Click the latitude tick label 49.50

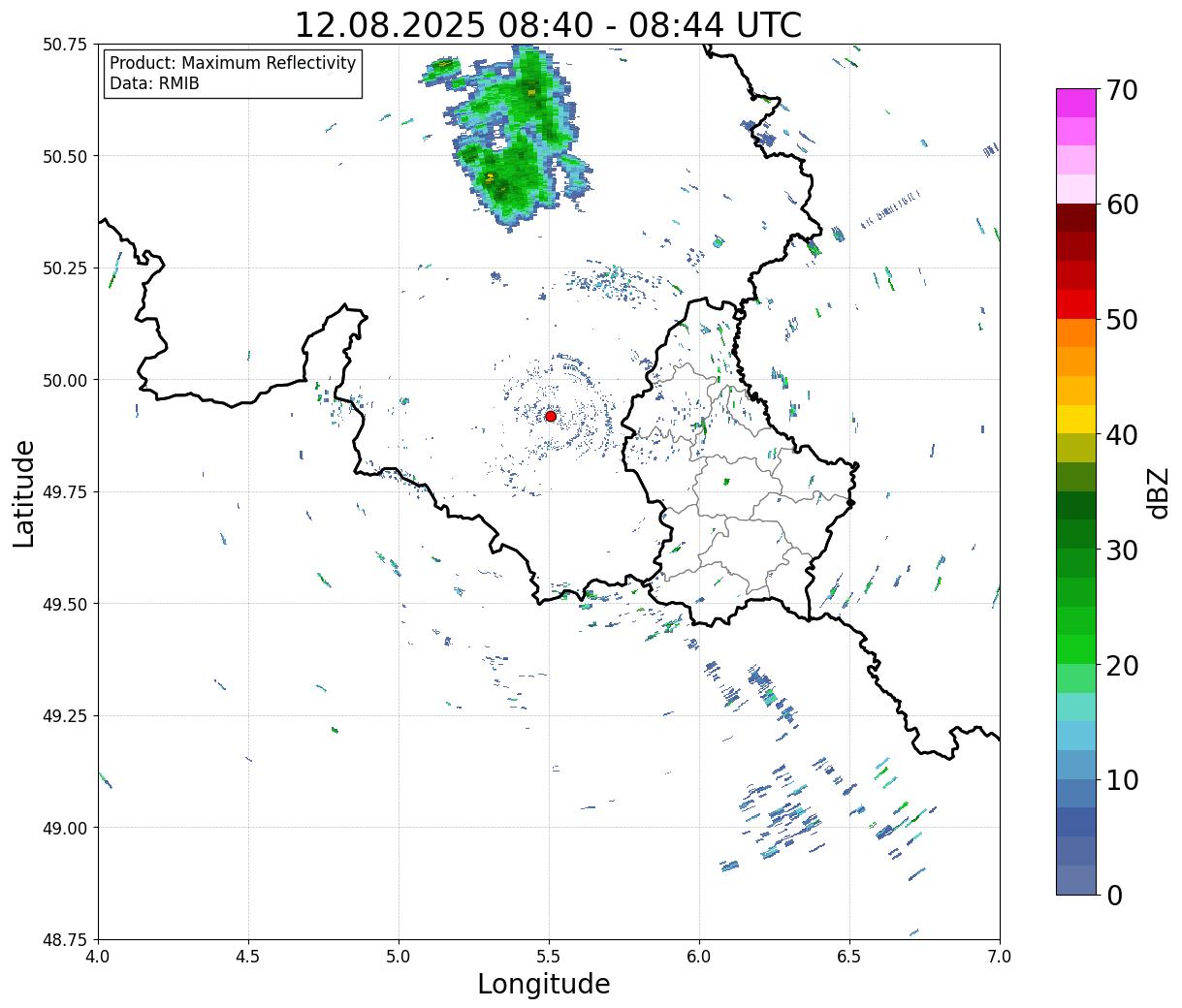click(64, 604)
